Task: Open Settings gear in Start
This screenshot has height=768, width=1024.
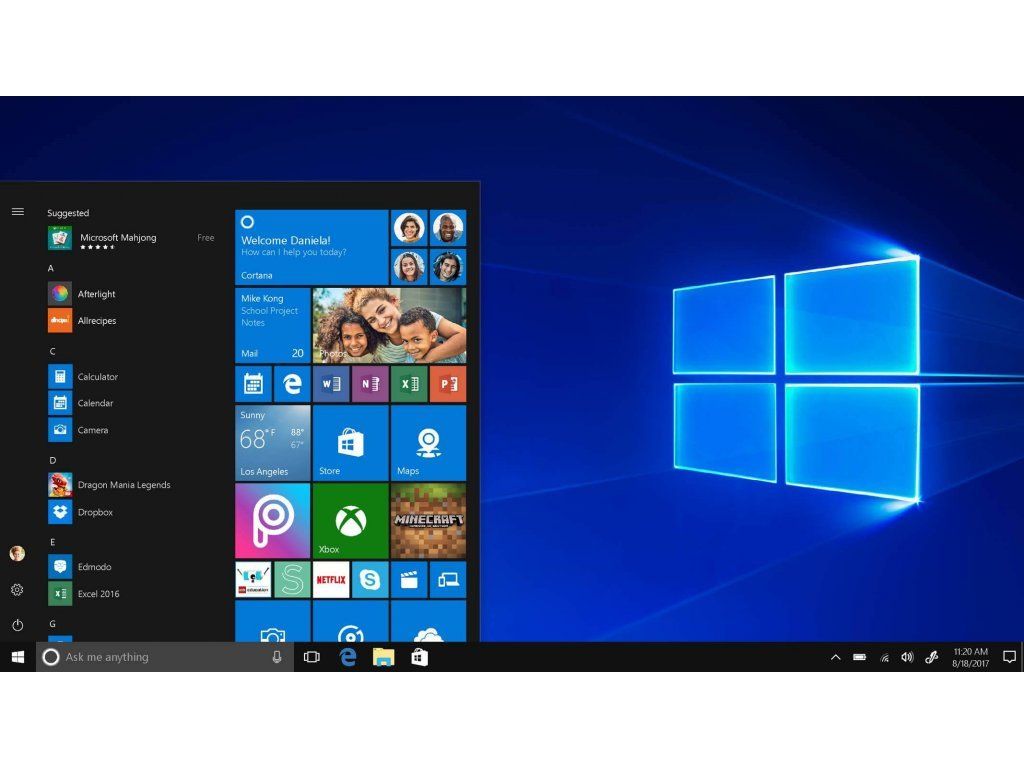Action: [18, 590]
